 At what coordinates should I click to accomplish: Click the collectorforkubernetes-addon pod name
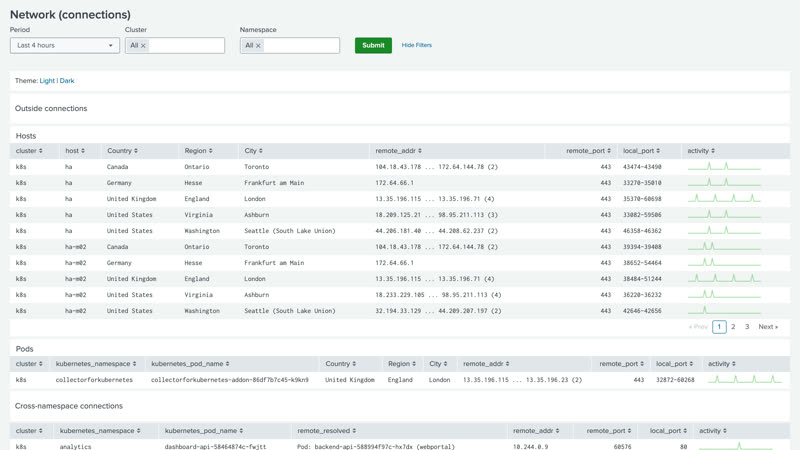pos(230,380)
